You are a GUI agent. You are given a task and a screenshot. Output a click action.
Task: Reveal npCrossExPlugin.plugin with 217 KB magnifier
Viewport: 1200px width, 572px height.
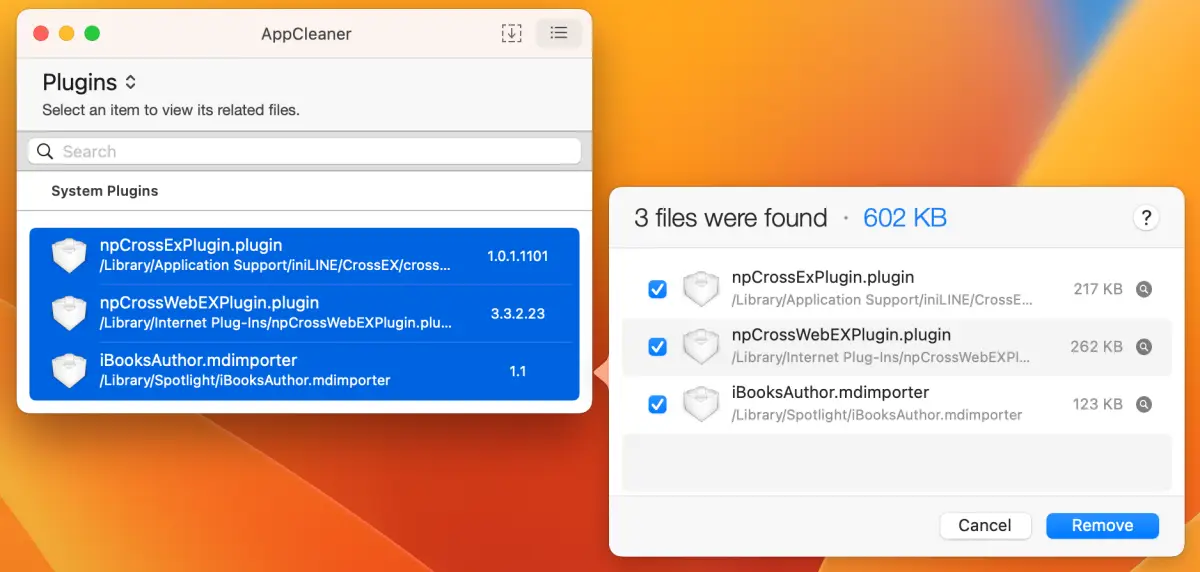coord(1144,289)
